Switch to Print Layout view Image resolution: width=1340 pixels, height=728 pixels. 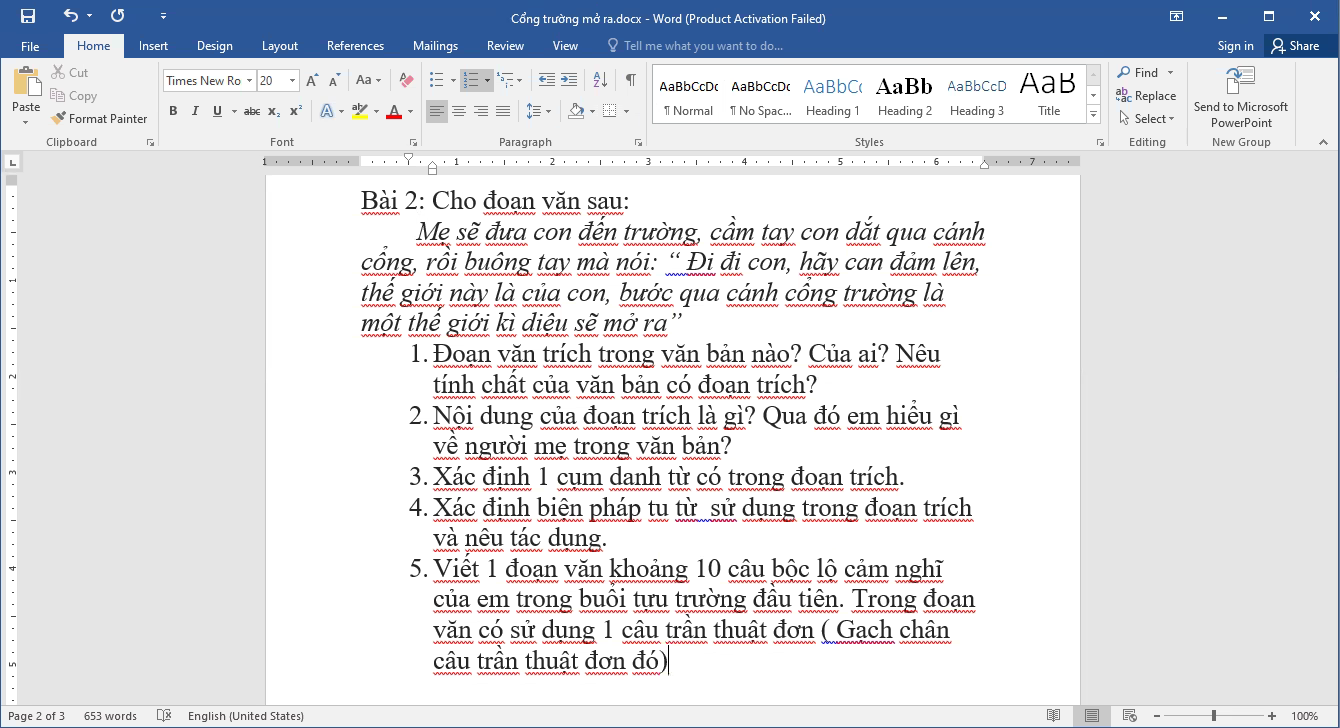tap(1091, 716)
